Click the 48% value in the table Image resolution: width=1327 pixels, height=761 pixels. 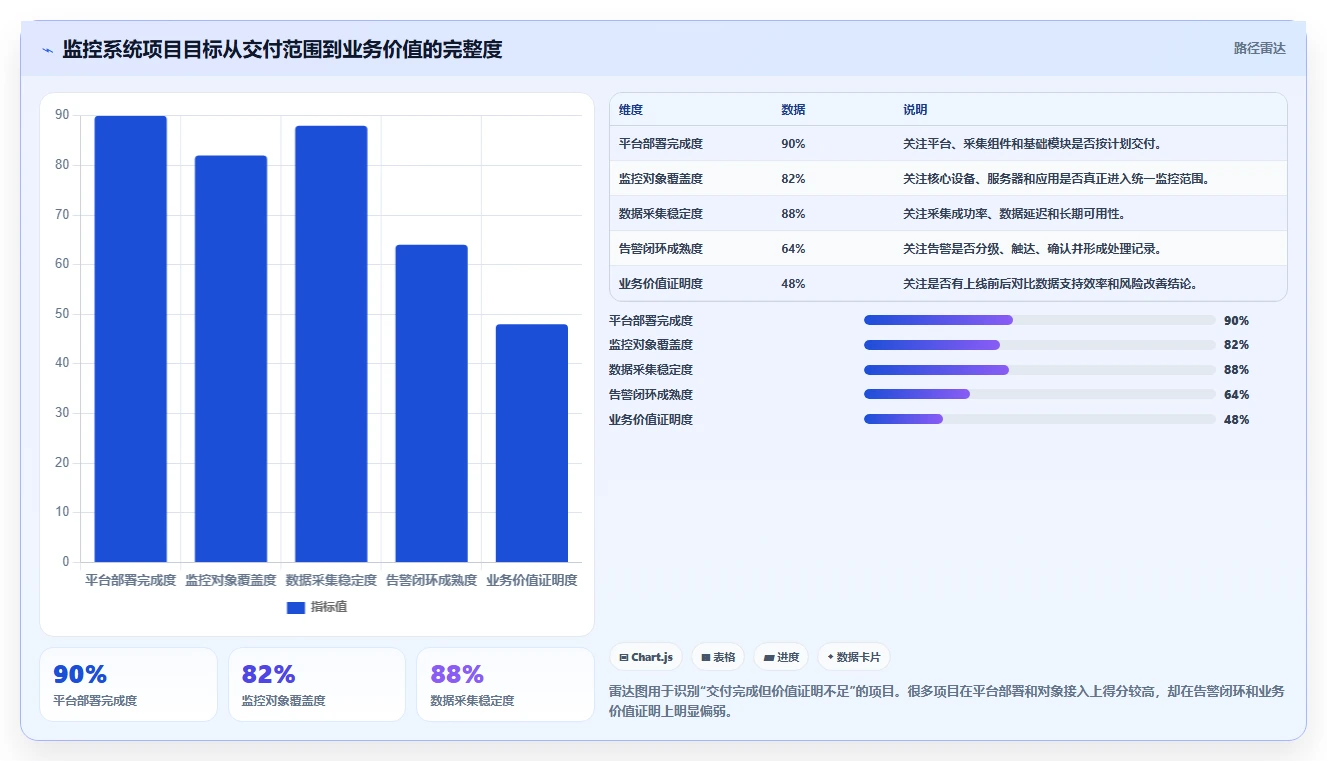click(793, 284)
